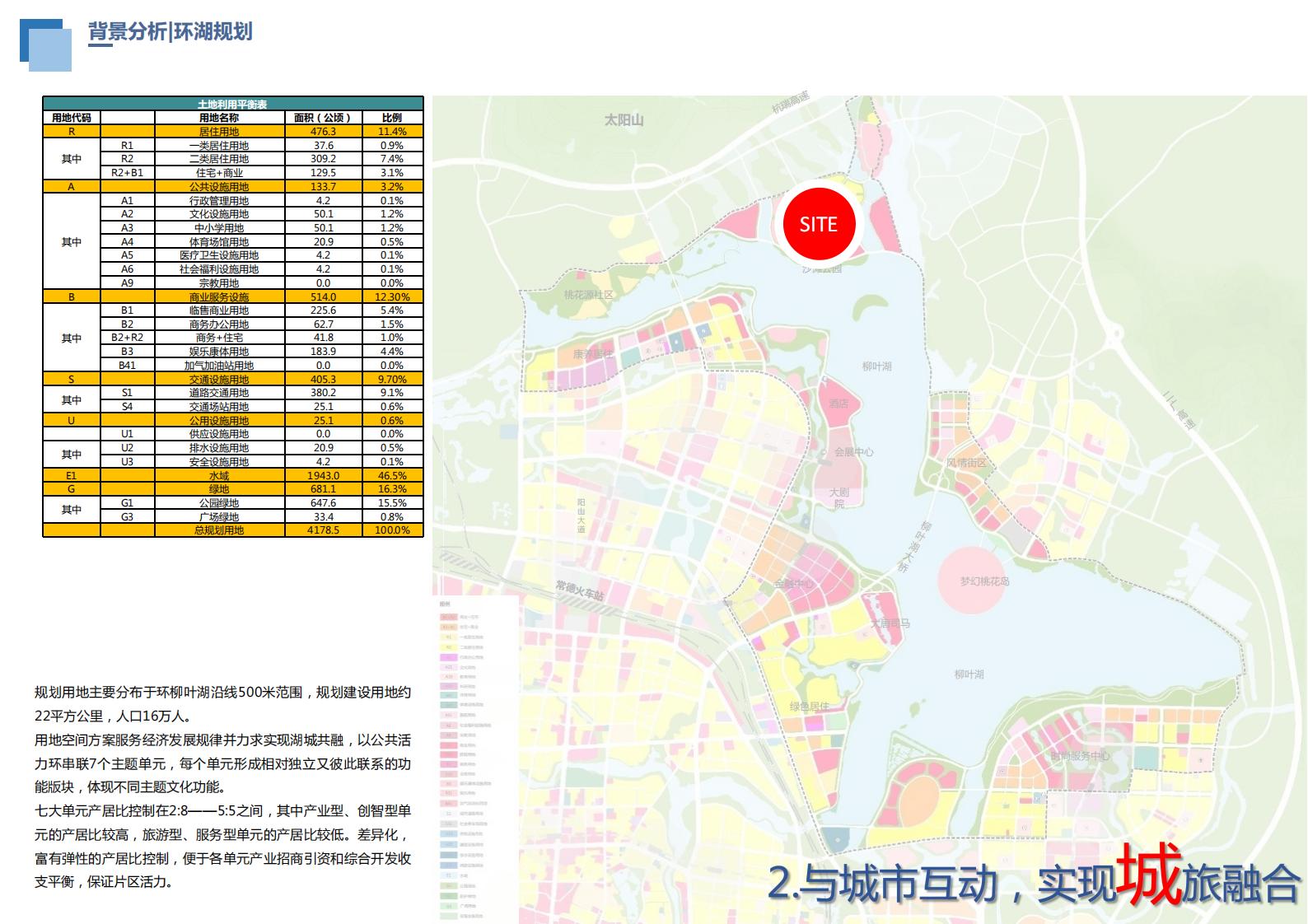Click the area value 514.0
This screenshot has width=1308, height=924.
click(x=323, y=296)
